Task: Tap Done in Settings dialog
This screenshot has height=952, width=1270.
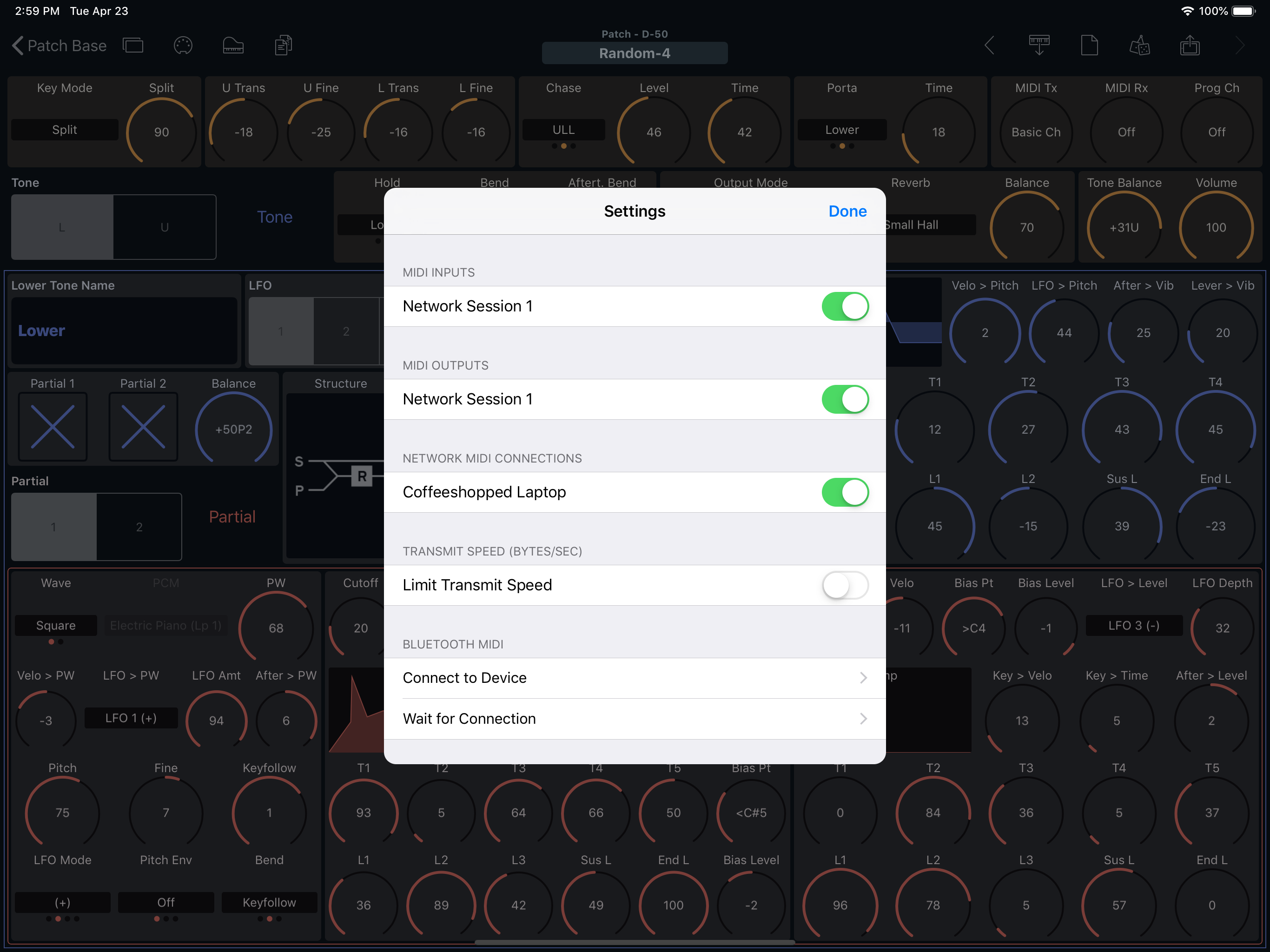Action: [847, 212]
